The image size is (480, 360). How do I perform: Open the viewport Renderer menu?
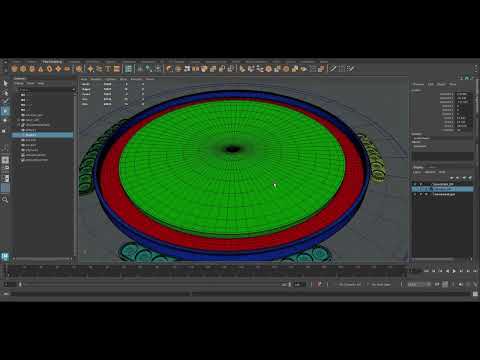click(136, 79)
